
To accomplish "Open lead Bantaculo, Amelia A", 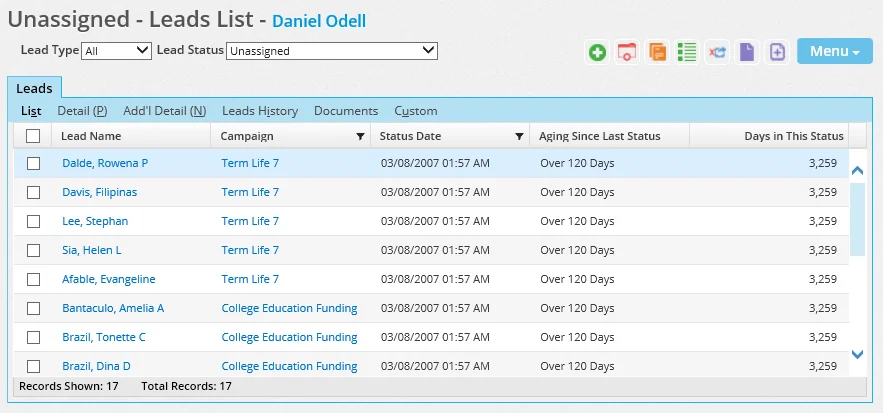I will click(x=113, y=308).
